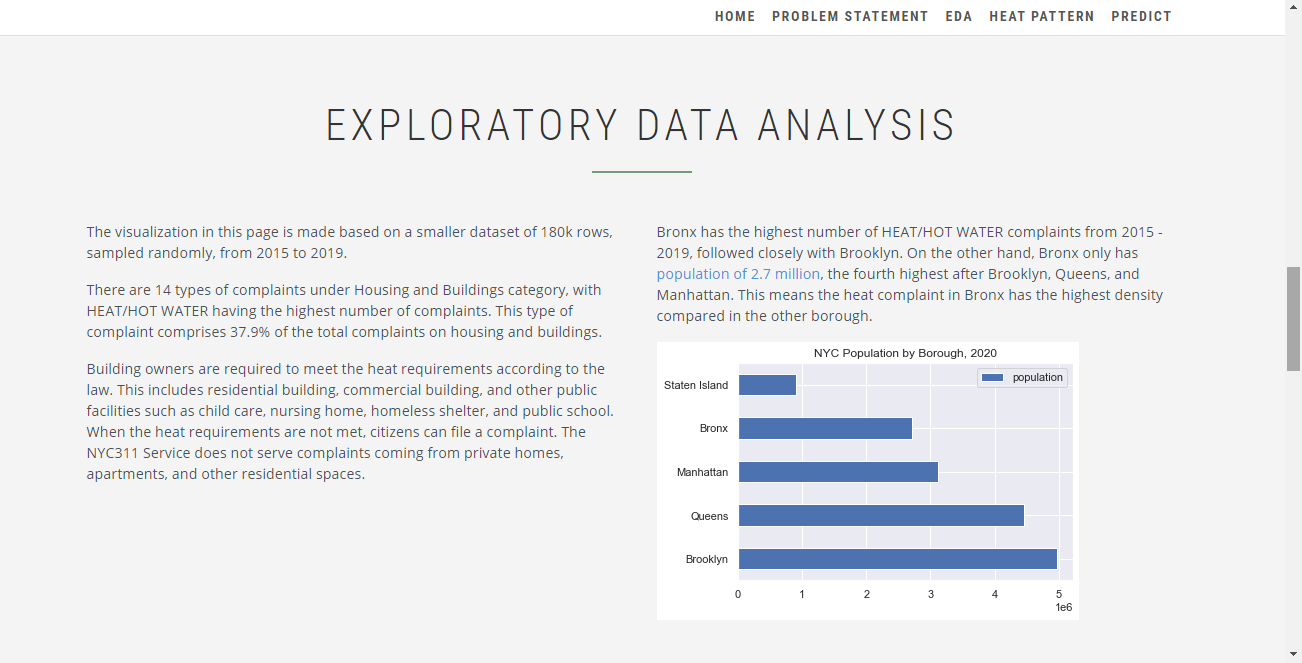Click PREDICT in the top menu

tap(1141, 16)
